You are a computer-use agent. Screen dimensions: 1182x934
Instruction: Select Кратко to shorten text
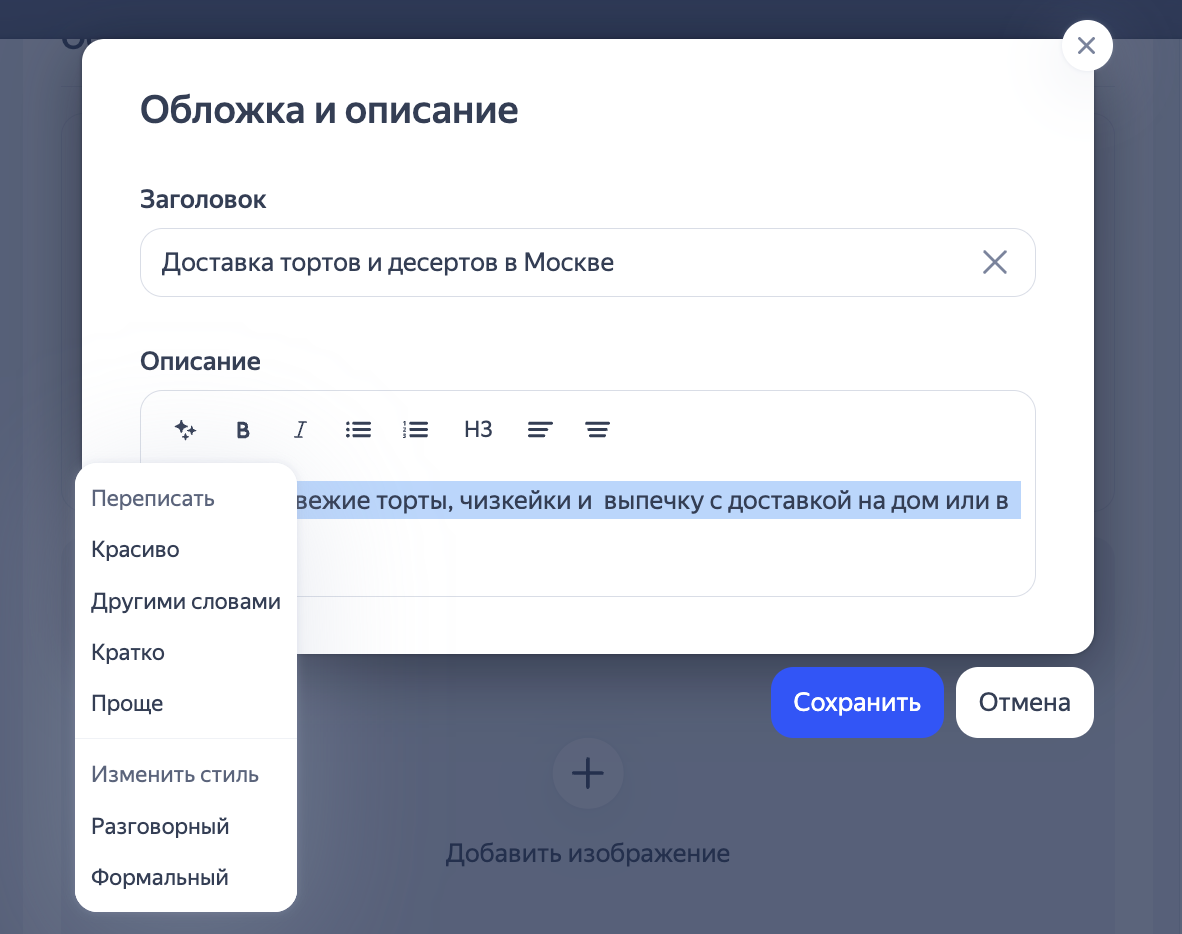(128, 653)
